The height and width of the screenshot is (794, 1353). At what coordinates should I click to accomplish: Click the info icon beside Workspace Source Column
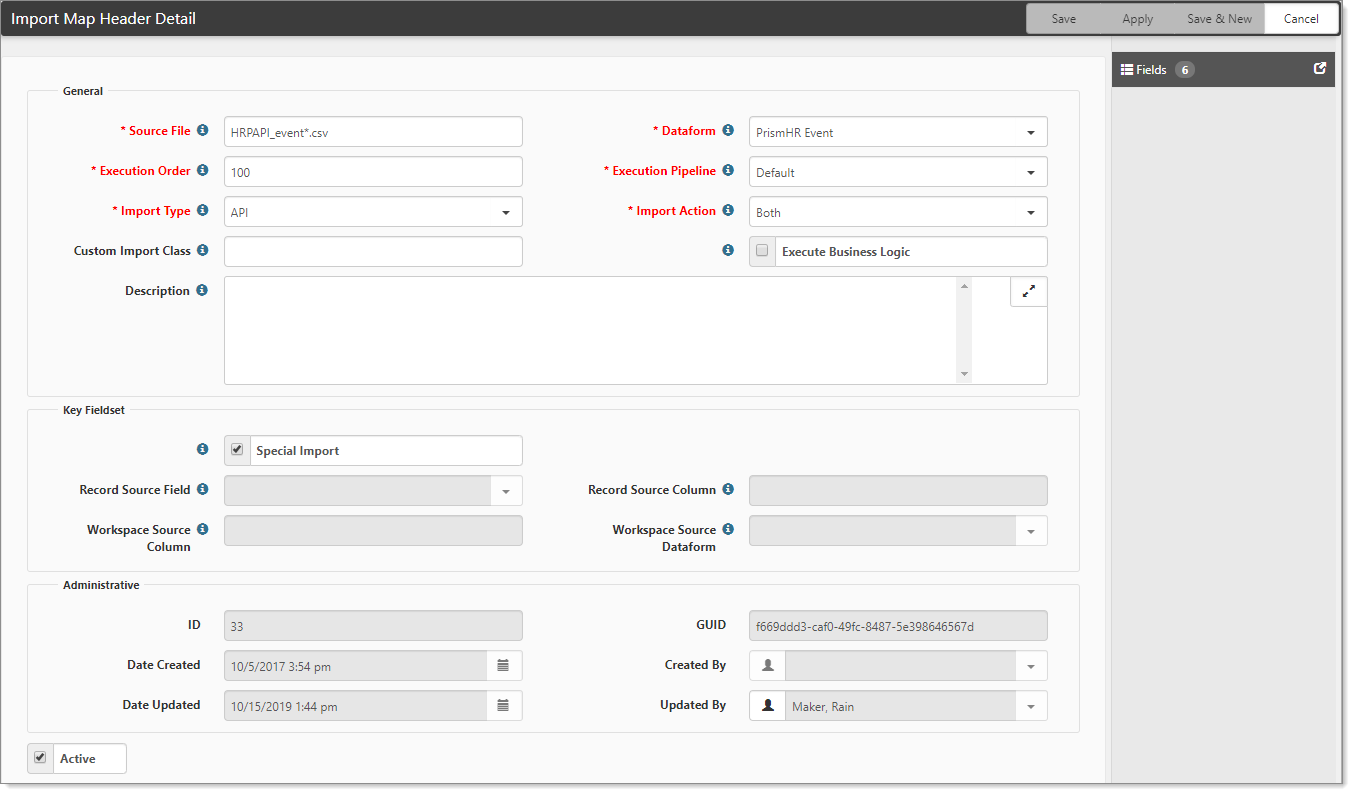click(202, 529)
